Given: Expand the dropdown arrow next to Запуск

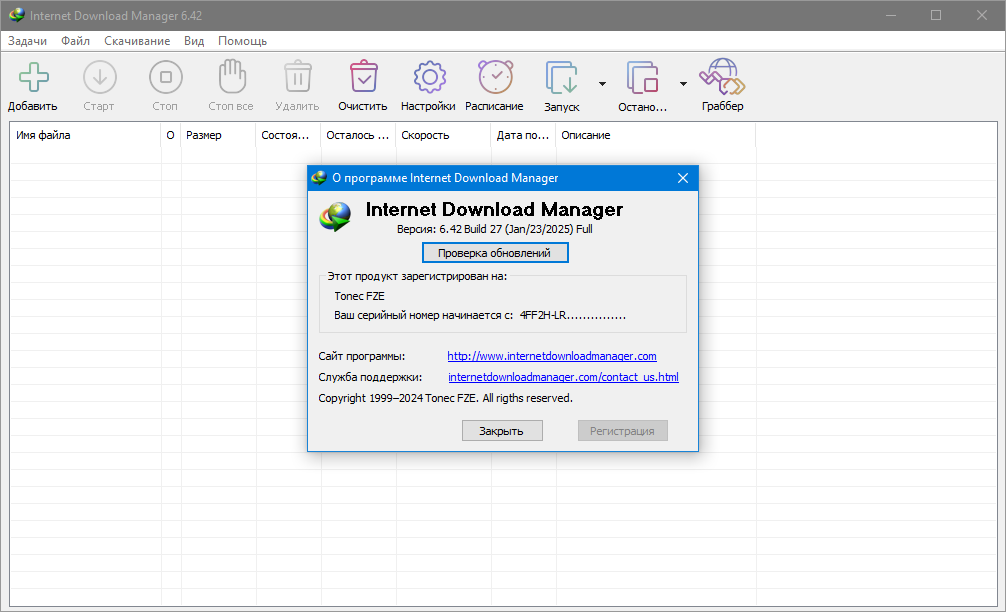Looking at the screenshot, I should (x=602, y=84).
